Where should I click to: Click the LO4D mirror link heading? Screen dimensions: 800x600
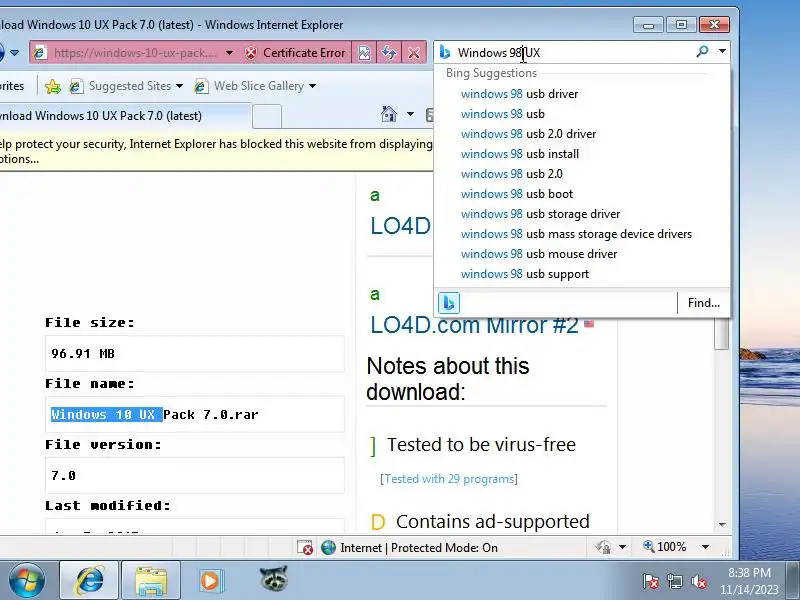click(x=401, y=226)
